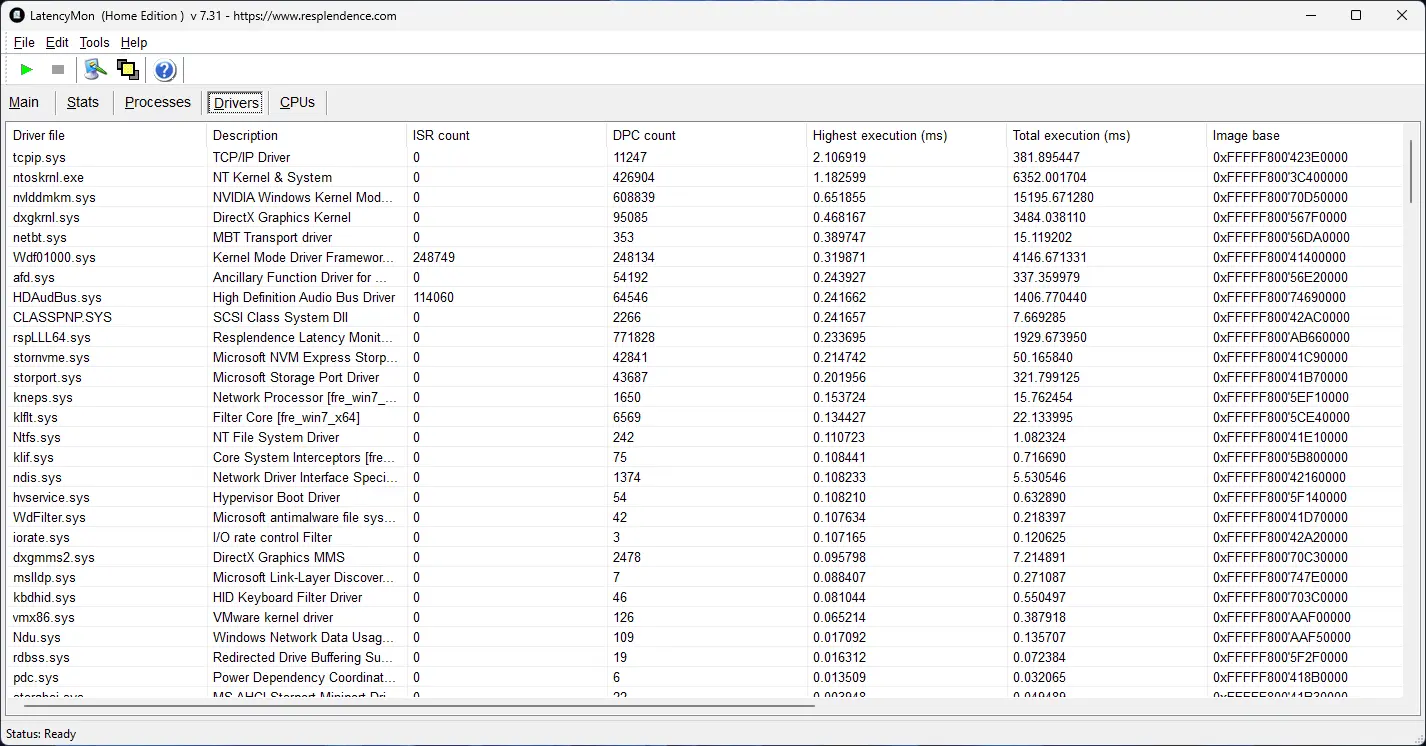Open the options icon in the toolbar
This screenshot has height=746, width=1426.
(95, 70)
